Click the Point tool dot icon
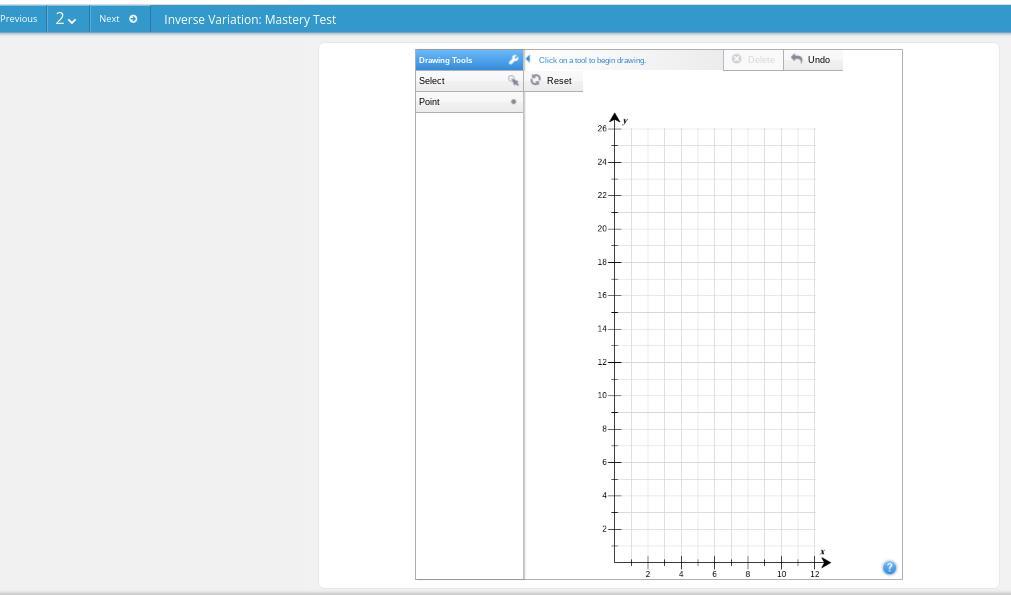Viewport: 1011px width, 603px height. pos(514,102)
